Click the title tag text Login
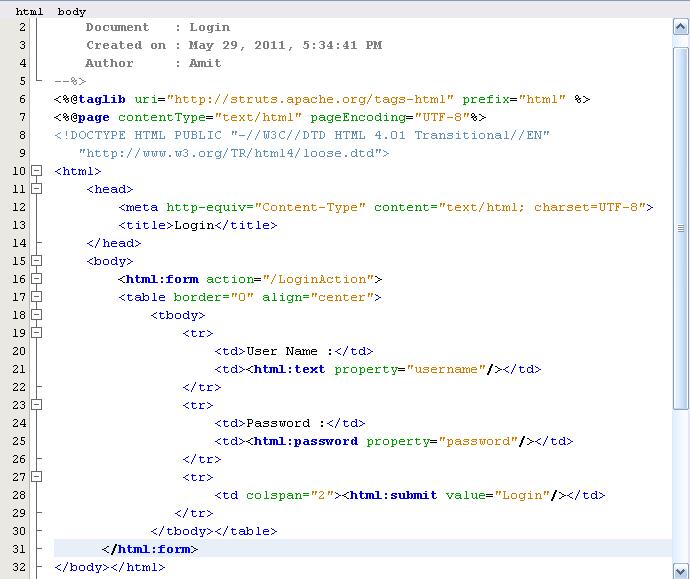 point(194,225)
